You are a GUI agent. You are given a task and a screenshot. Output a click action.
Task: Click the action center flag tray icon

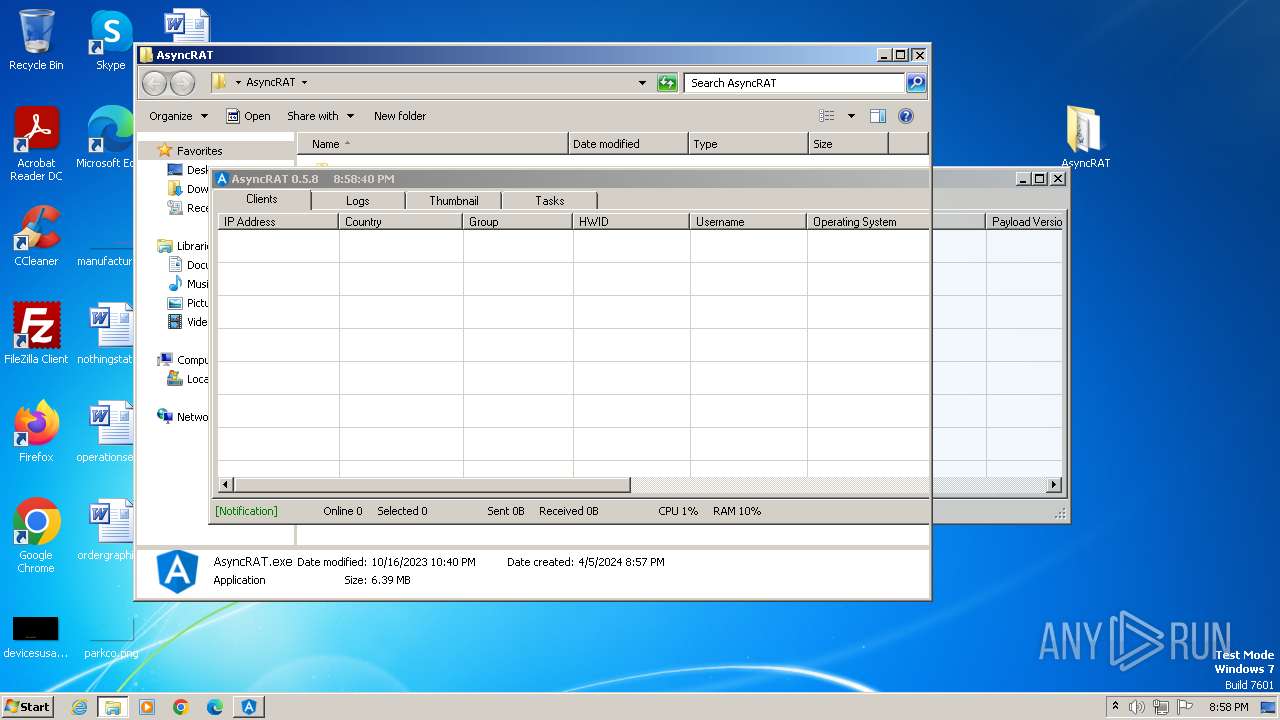coord(1186,707)
